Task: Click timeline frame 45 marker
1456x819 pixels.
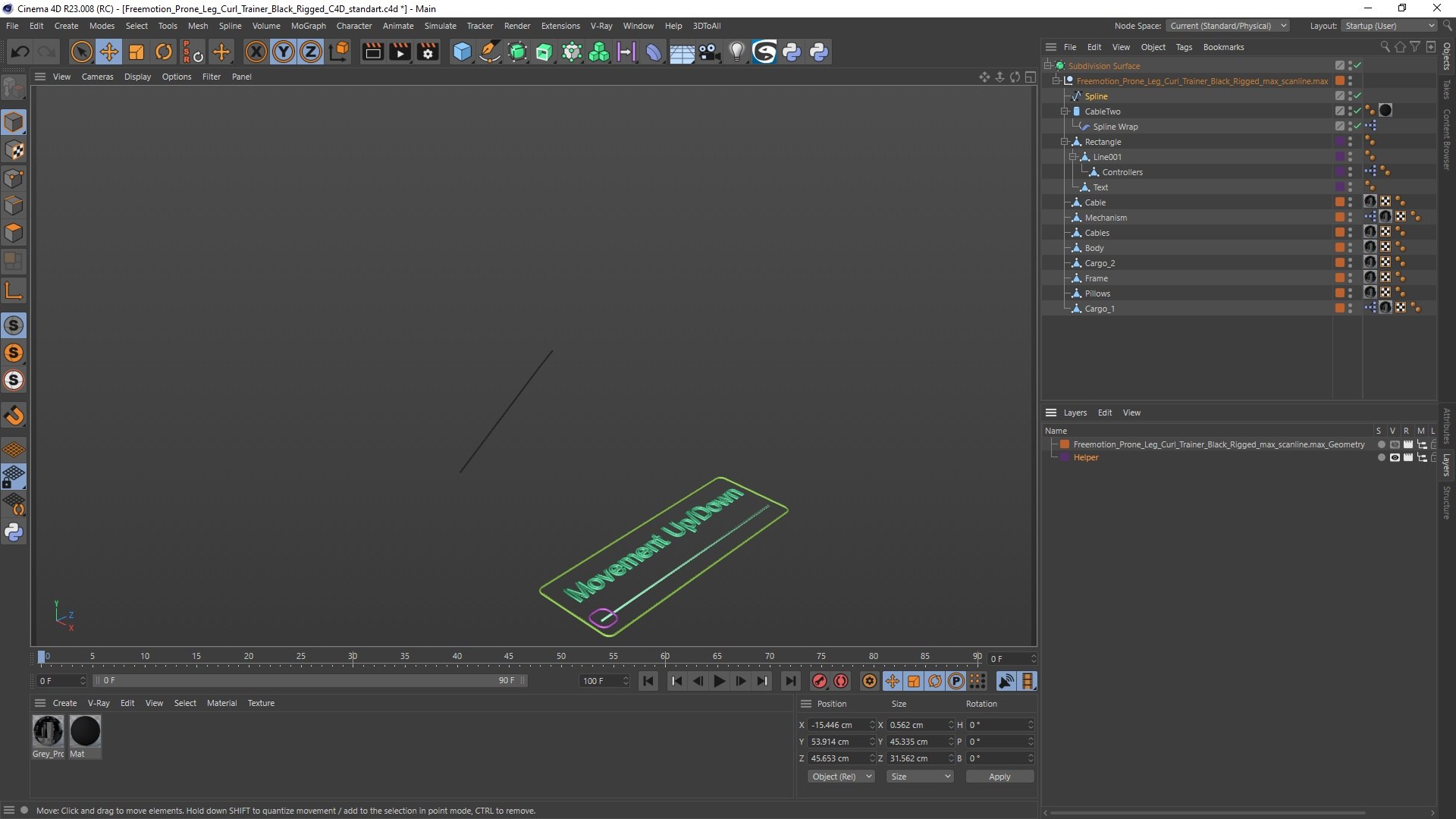Action: 509,658
